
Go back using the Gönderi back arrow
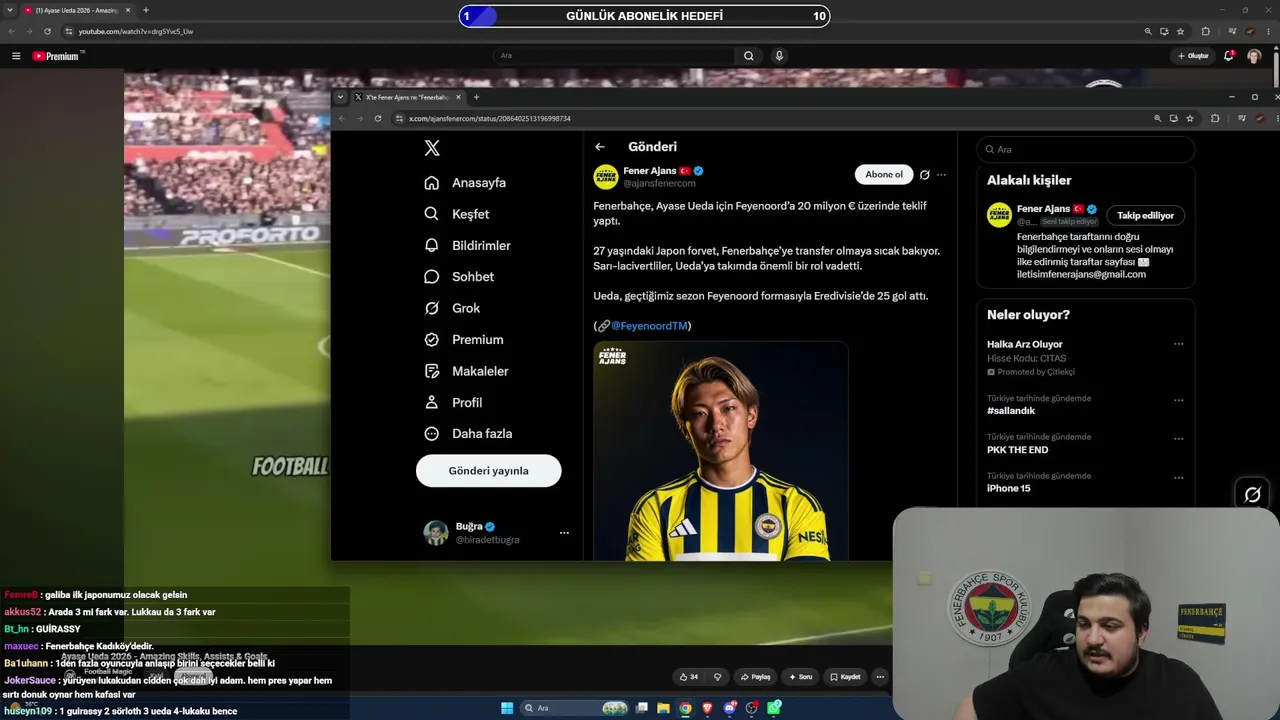(600, 147)
